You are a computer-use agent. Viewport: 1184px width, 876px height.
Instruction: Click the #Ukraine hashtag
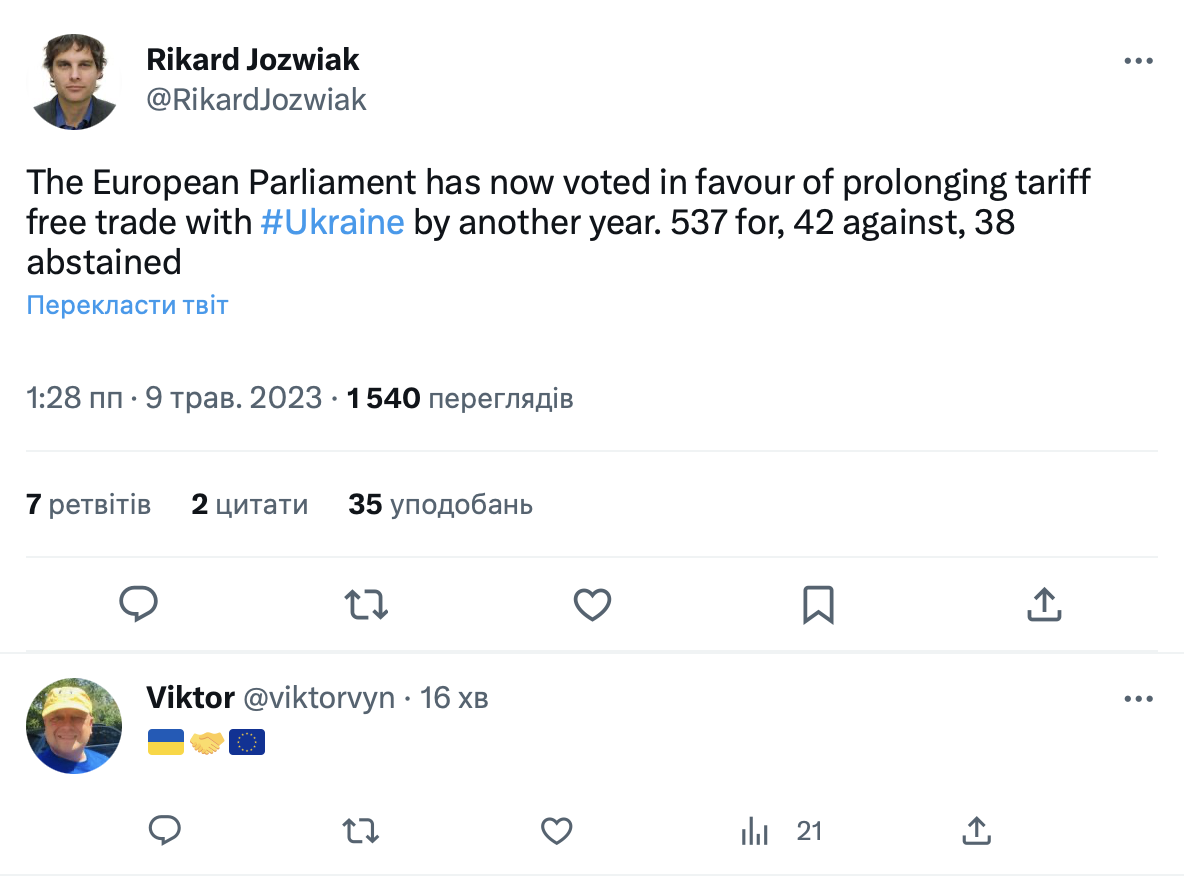[332, 221]
